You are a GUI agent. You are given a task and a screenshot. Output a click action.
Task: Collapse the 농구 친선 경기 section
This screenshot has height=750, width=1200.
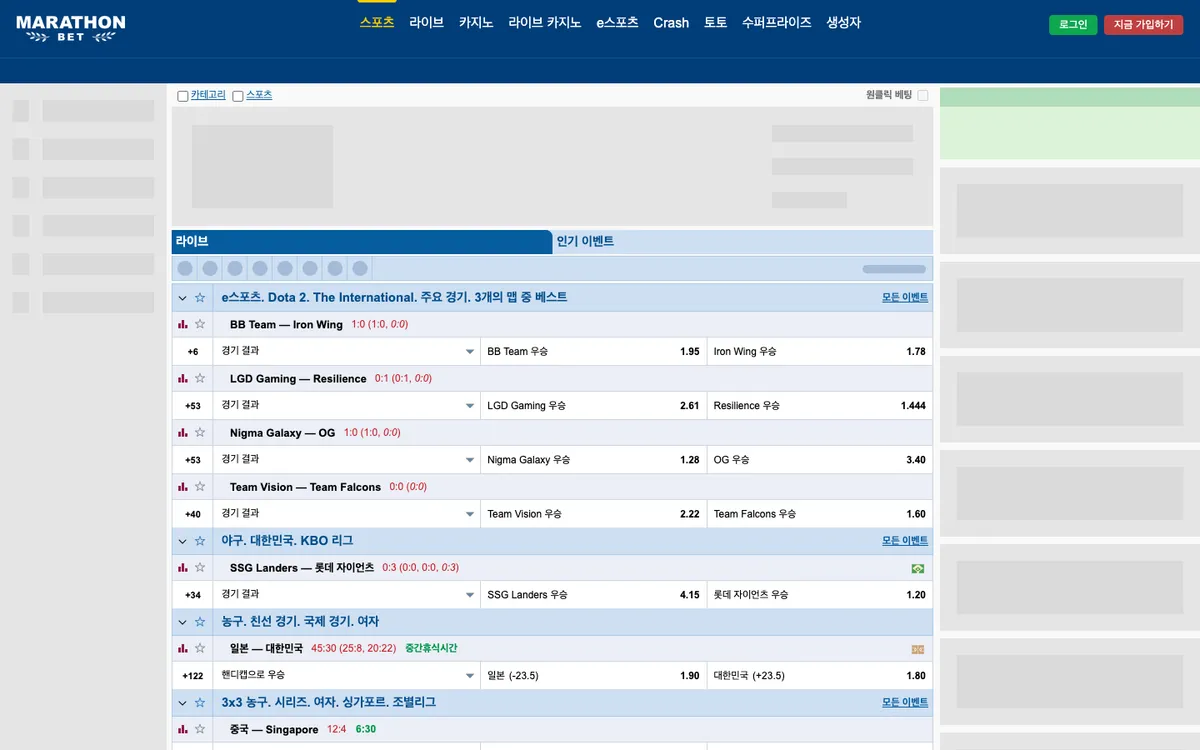tap(183, 622)
